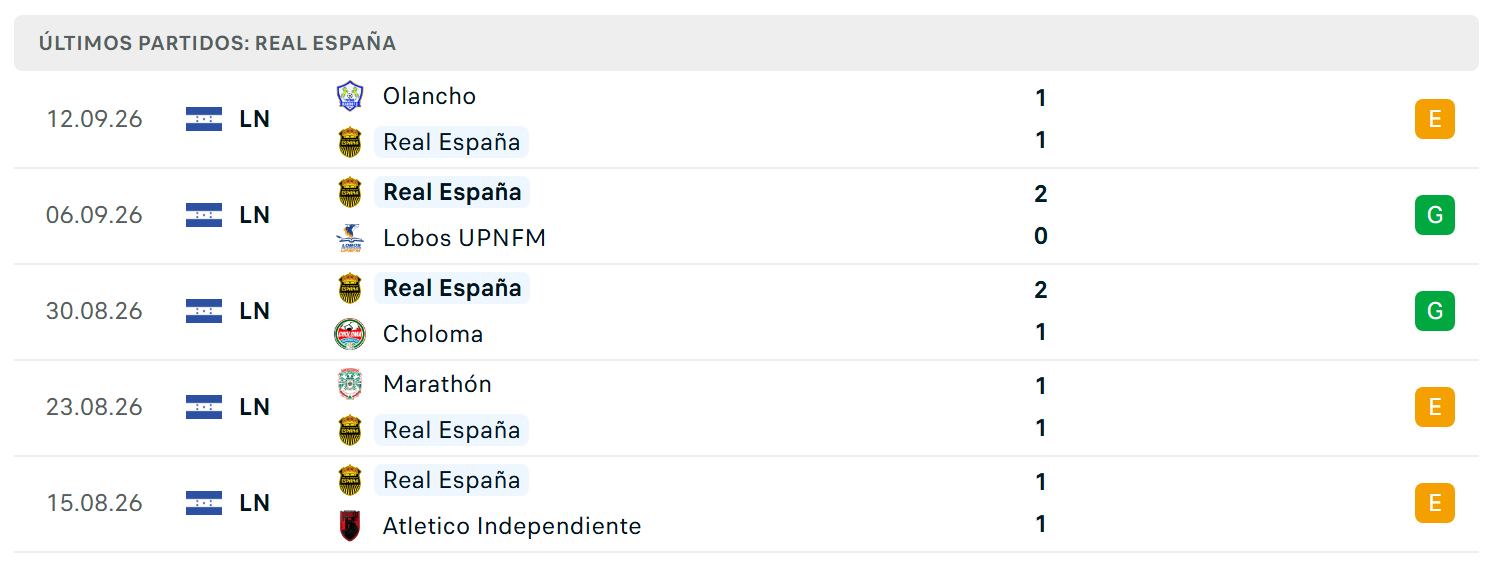Click the Últimos Partidos: Real España header
Screen dimensions: 1497x567
pyautogui.click(x=217, y=43)
